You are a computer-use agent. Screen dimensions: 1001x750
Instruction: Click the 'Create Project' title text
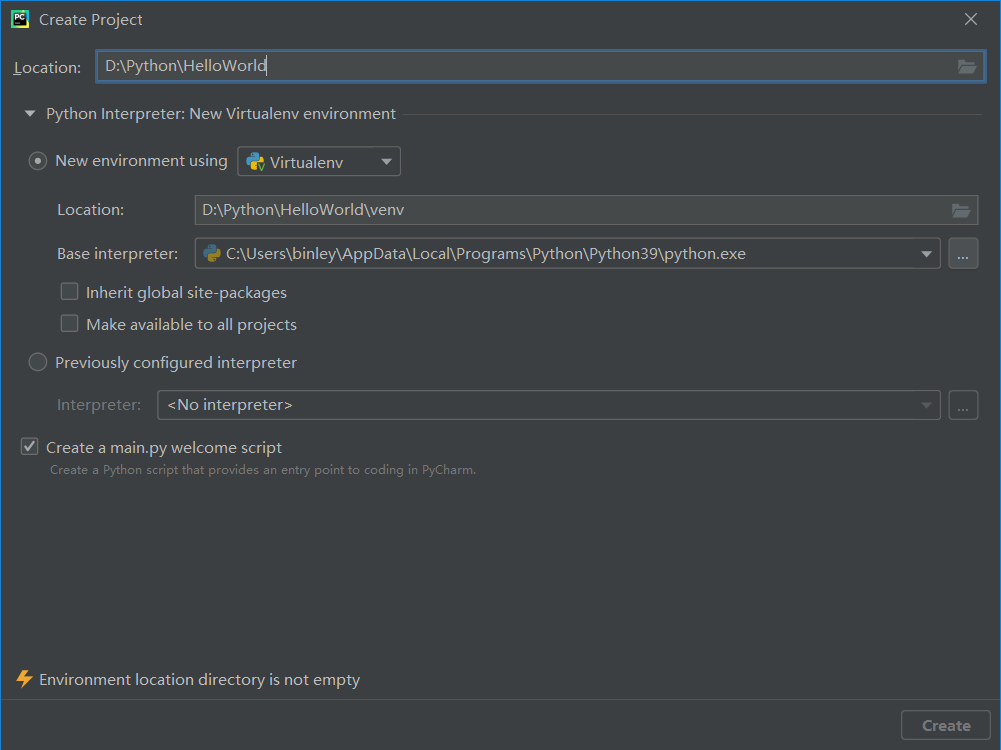tap(91, 20)
